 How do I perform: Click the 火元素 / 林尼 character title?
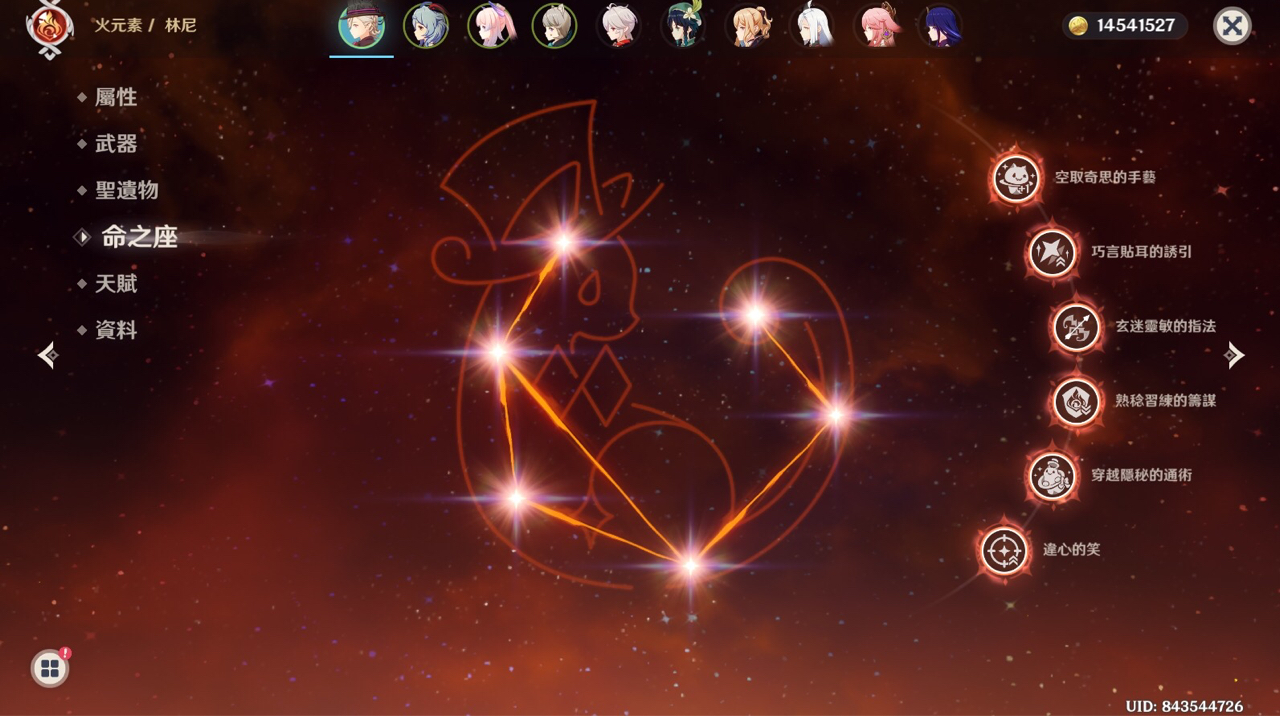pos(145,25)
